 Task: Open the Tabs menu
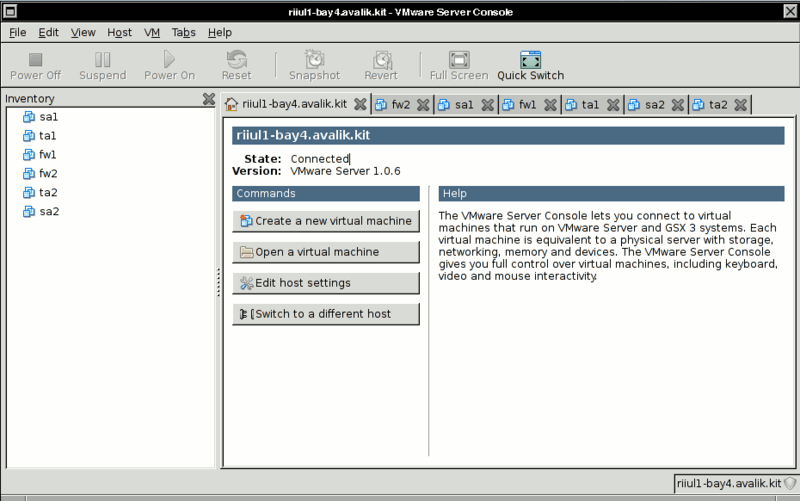click(184, 33)
